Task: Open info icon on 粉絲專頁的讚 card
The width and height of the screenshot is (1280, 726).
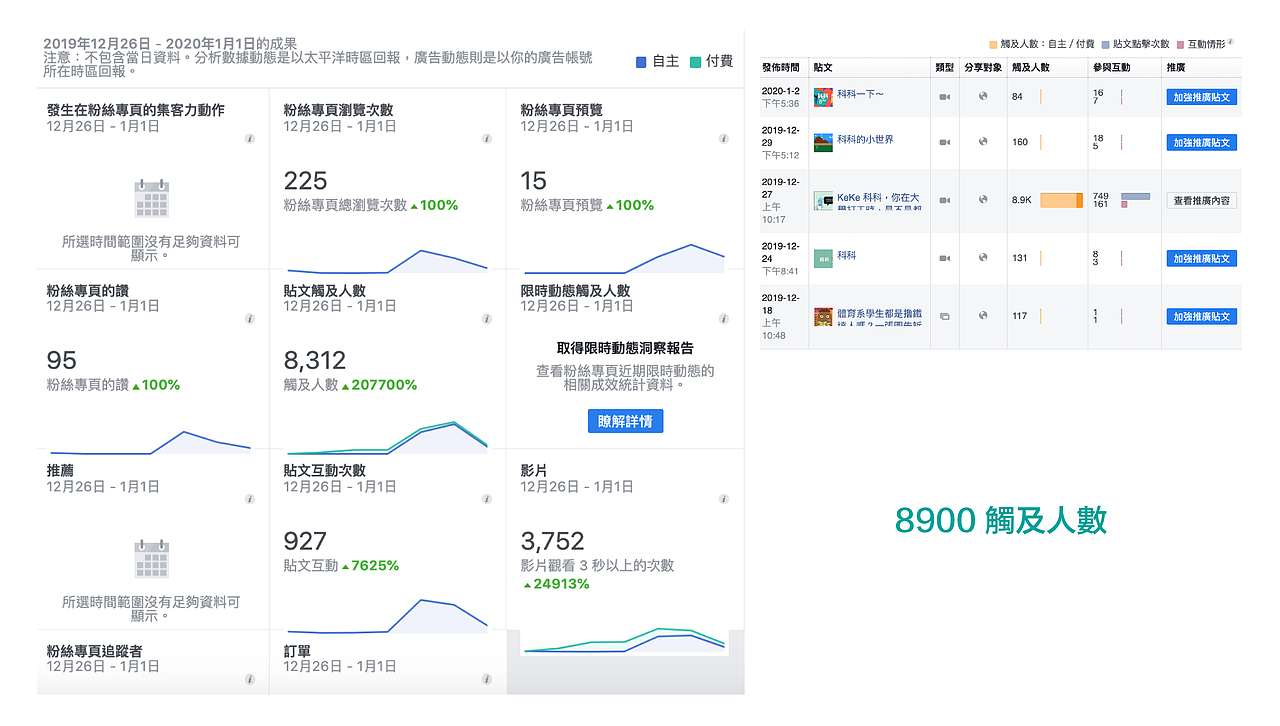Action: [250, 319]
